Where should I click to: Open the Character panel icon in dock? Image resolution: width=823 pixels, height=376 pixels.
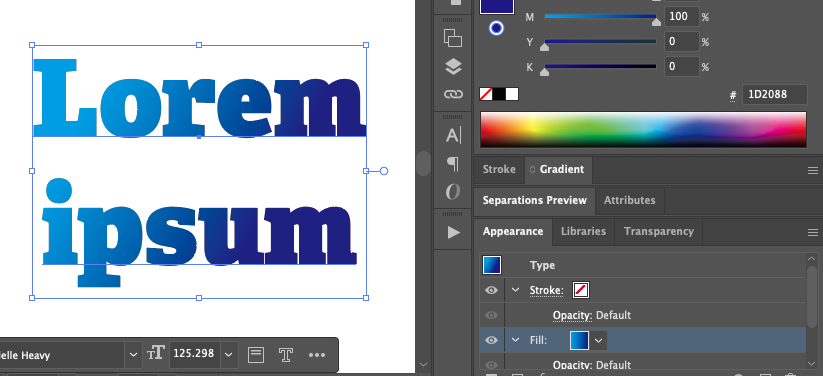pyautogui.click(x=452, y=135)
